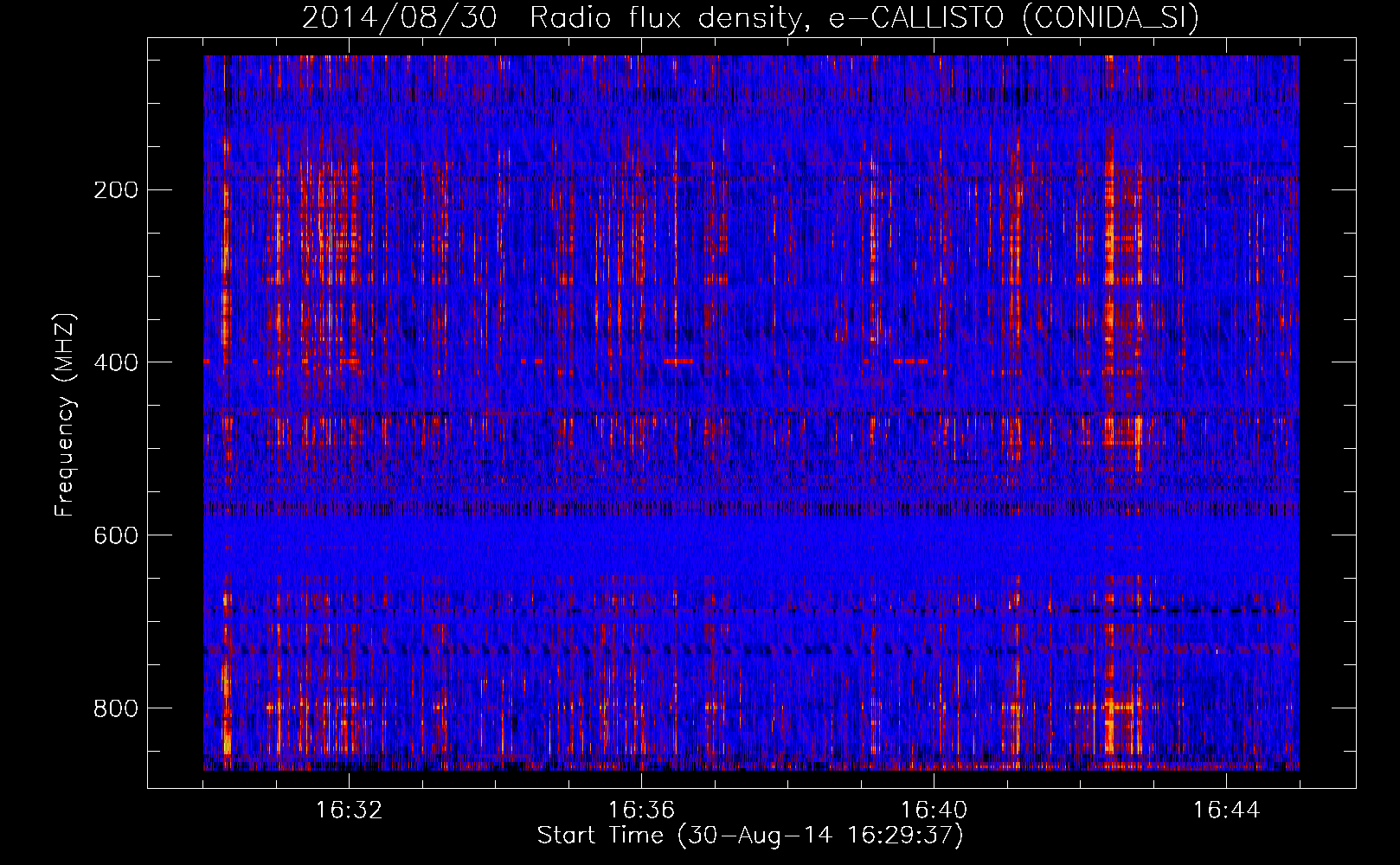Click the Start Time axis label

tap(750, 836)
